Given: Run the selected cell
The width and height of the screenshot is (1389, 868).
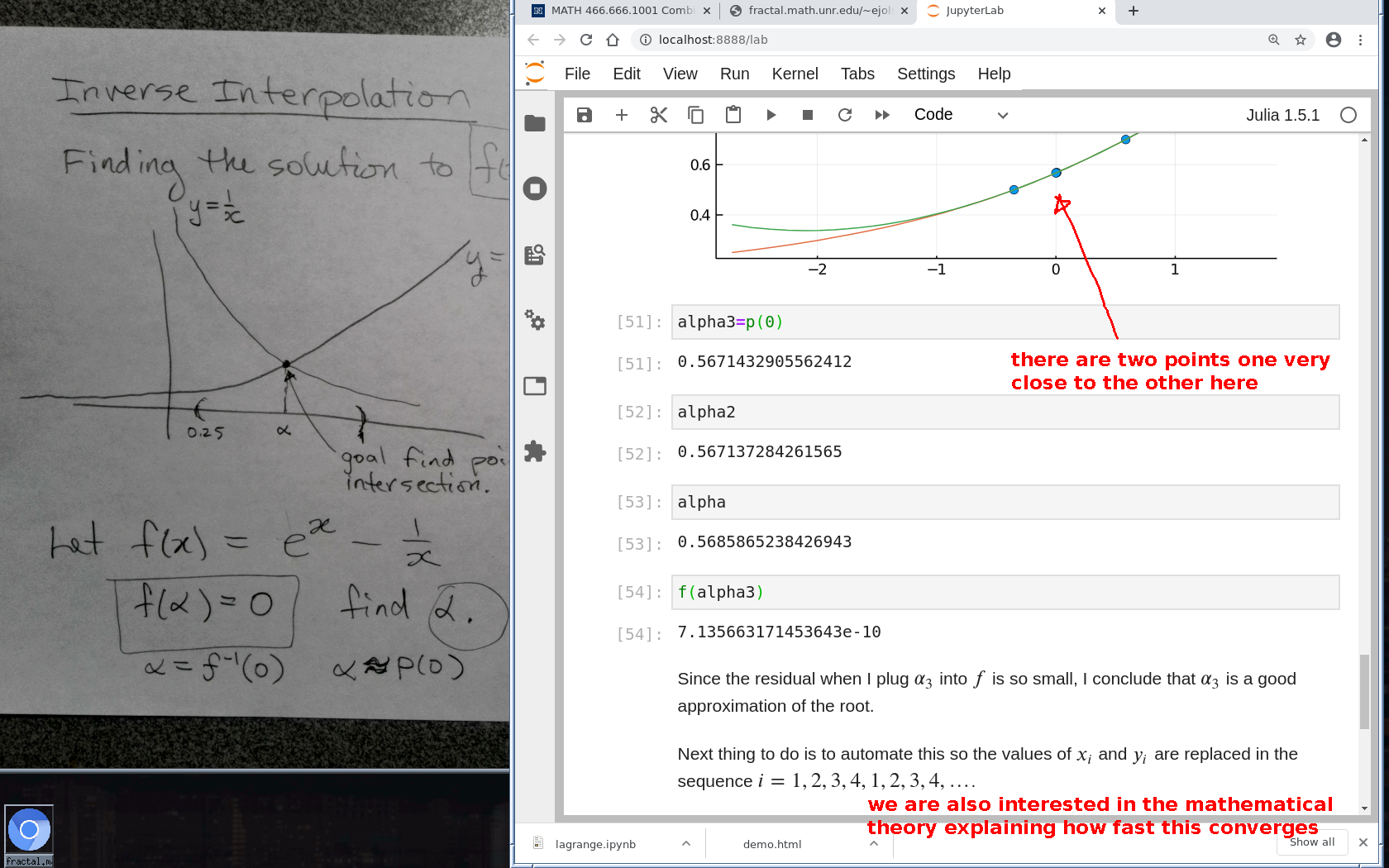Looking at the screenshot, I should pos(771,115).
